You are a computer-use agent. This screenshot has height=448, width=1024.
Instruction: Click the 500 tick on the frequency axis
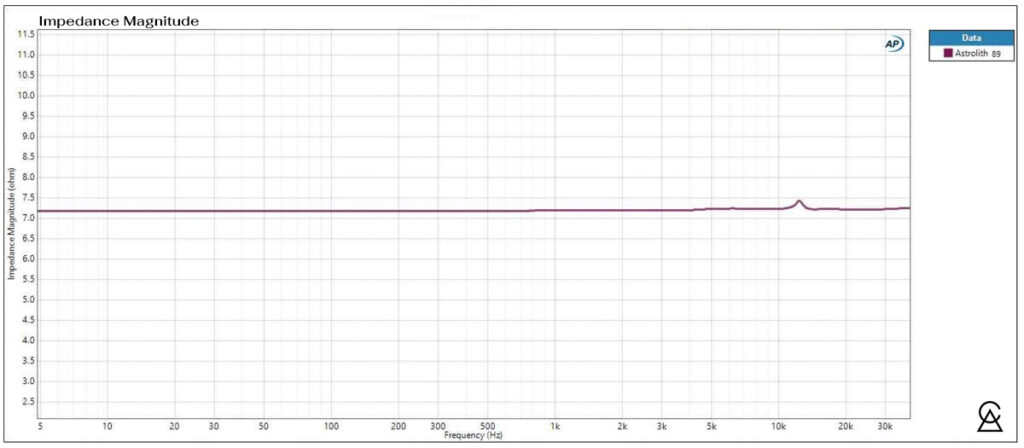487,426
